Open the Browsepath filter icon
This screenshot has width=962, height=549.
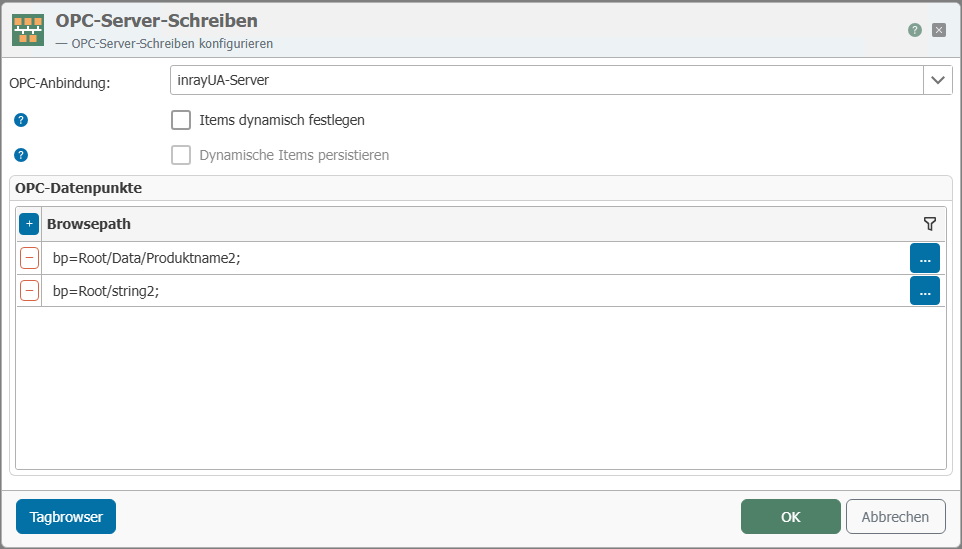point(929,224)
